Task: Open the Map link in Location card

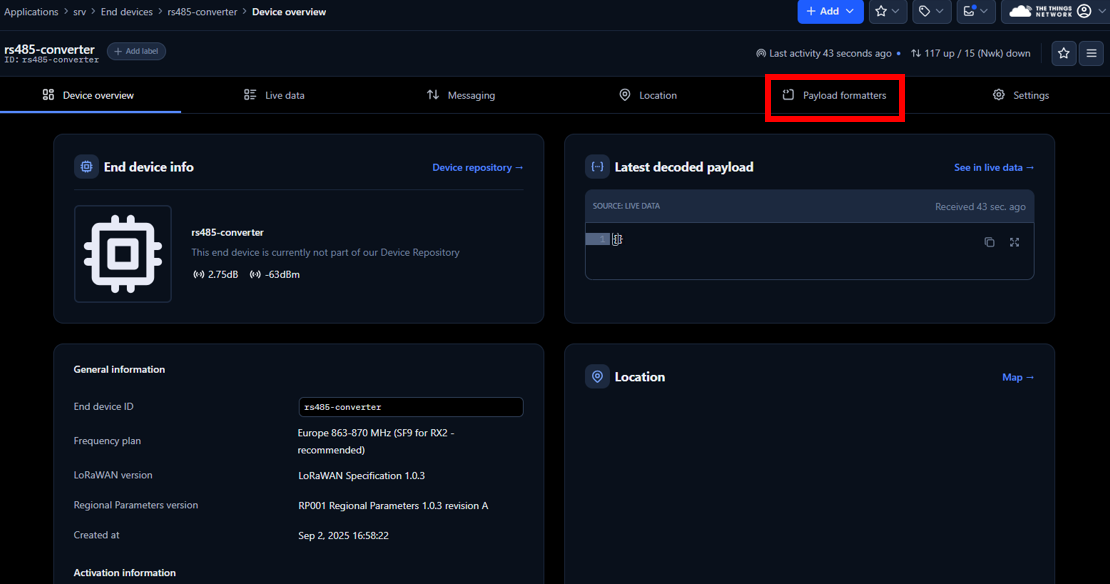Action: pos(1017,377)
